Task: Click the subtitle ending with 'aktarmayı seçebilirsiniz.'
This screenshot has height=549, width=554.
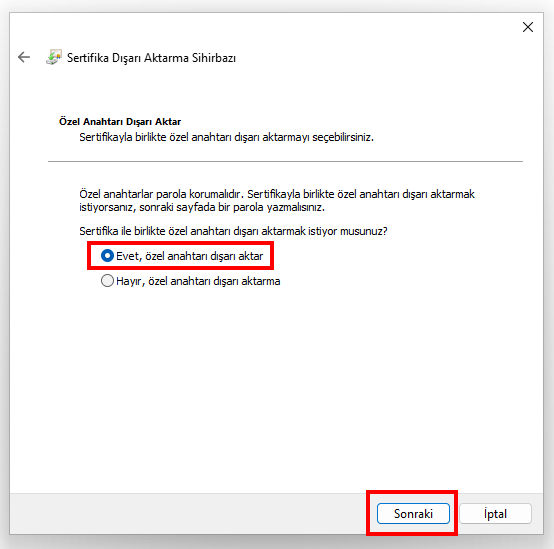Action: [226, 137]
